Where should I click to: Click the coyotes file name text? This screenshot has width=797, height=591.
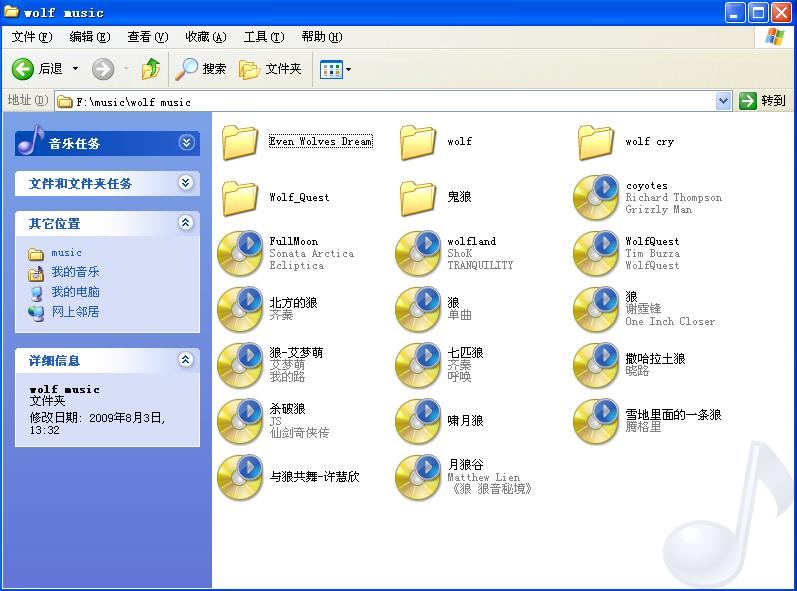tap(647, 186)
